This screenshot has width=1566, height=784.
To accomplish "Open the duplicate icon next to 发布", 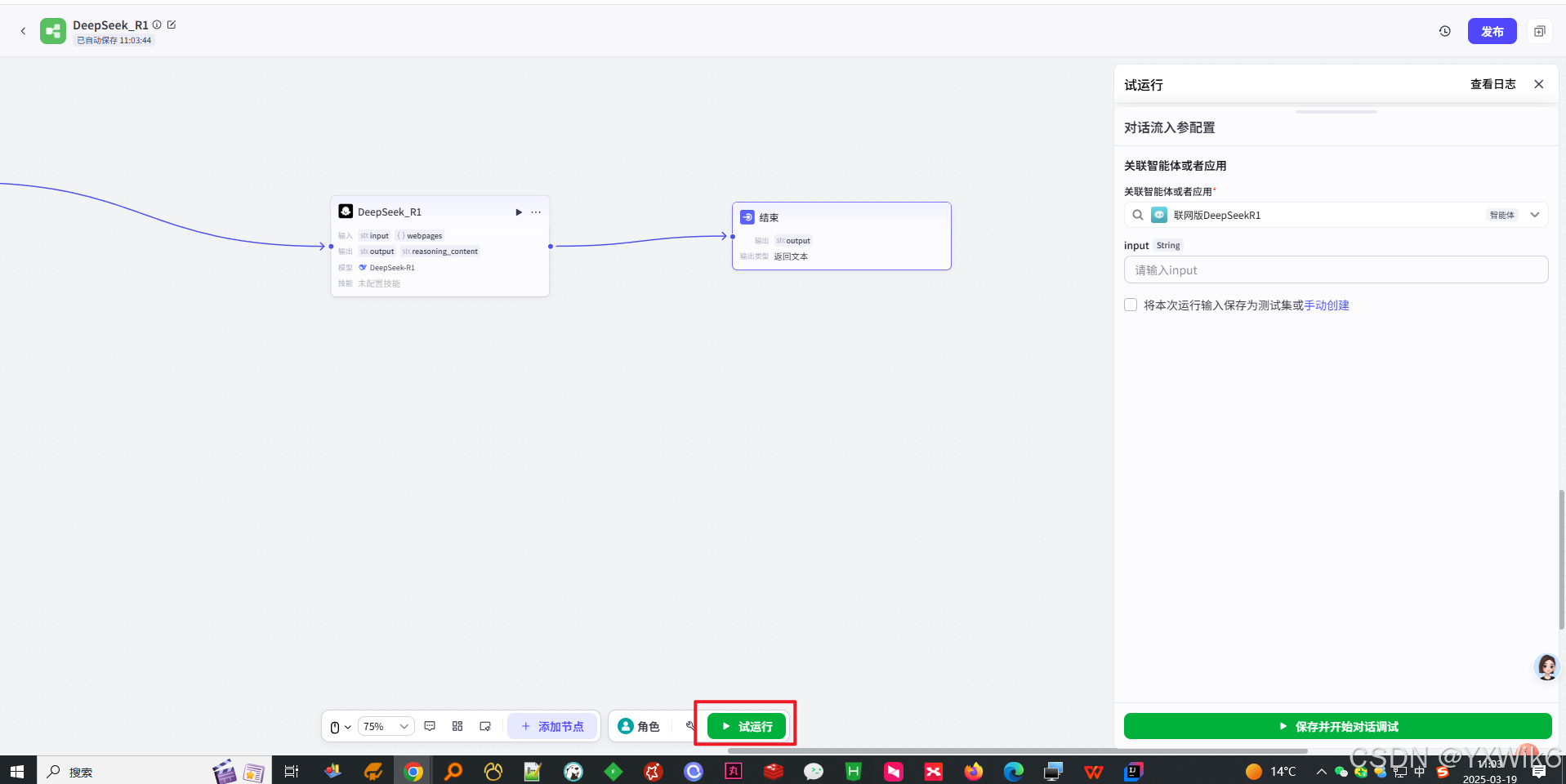I will tap(1539, 31).
